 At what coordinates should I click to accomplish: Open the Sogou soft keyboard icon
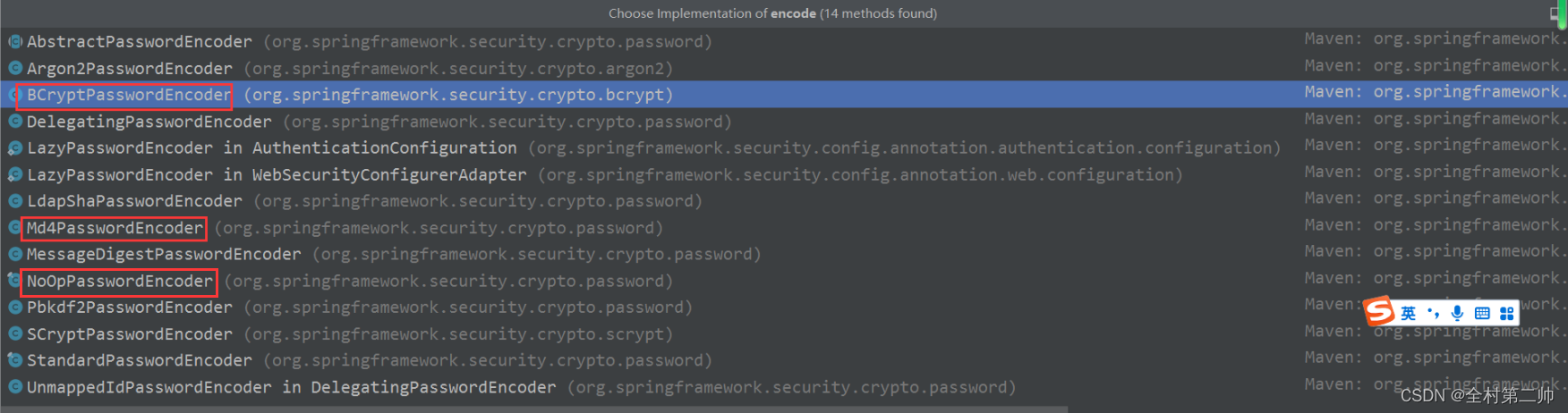coord(1482,313)
